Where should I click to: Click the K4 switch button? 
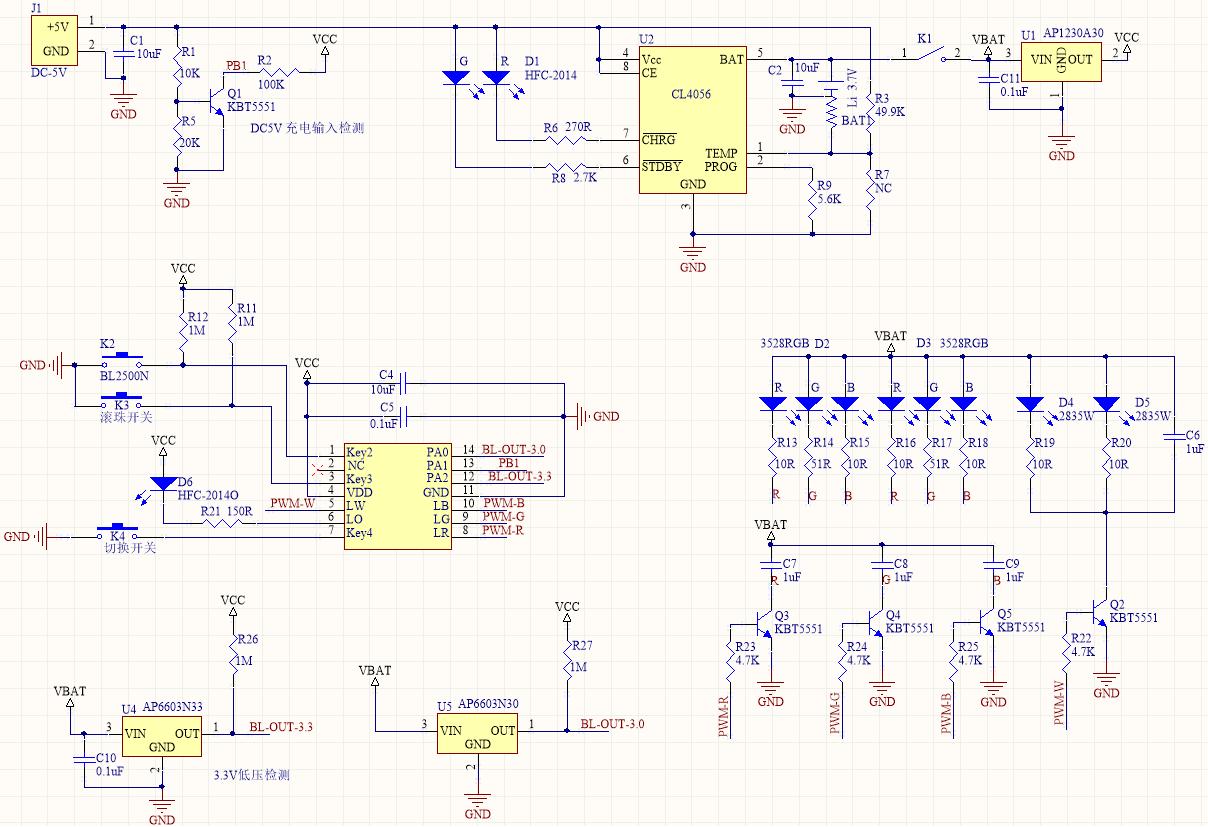tap(117, 530)
